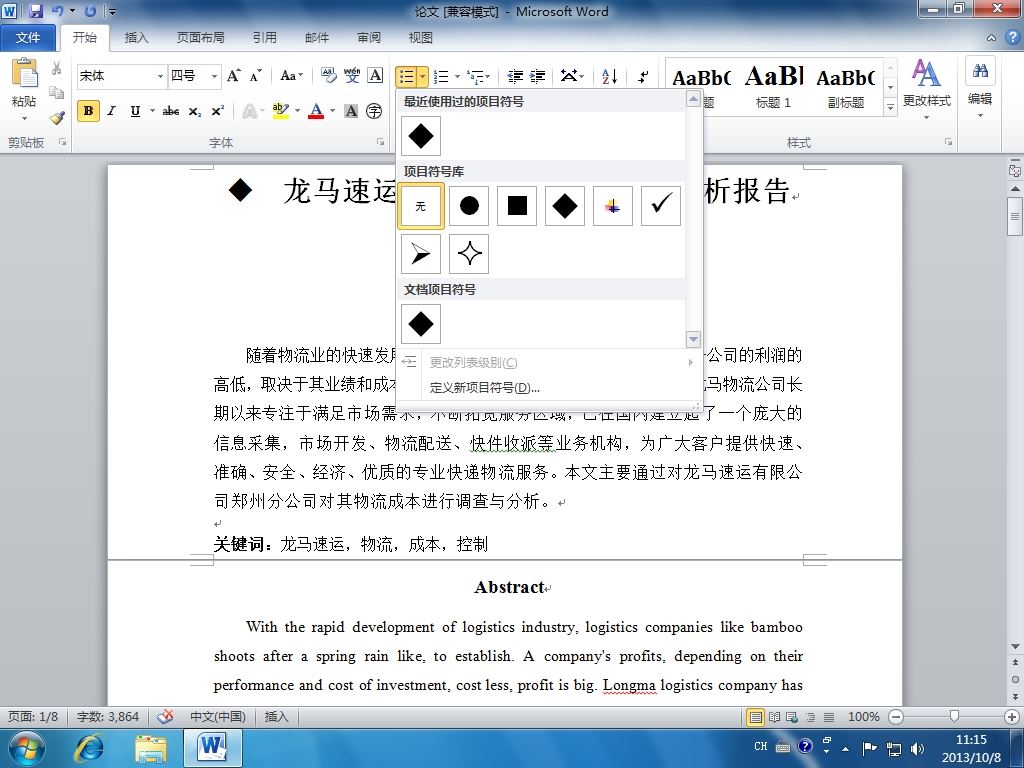
Task: Toggle Bold formatting button
Action: point(88,111)
